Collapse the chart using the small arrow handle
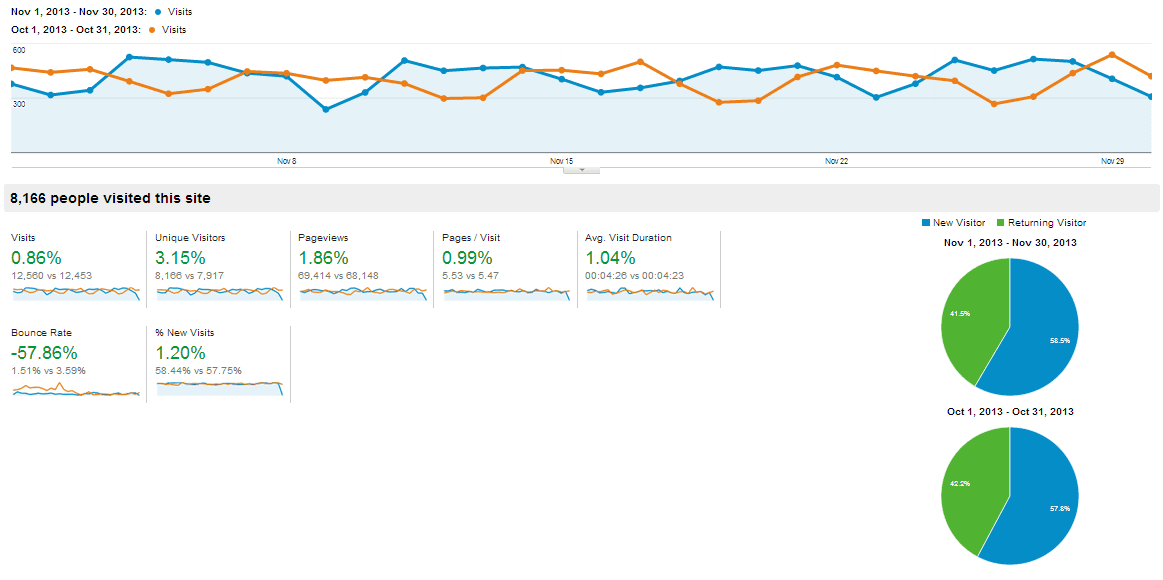Image resolution: width=1163 pixels, height=580 pixels. (582, 171)
